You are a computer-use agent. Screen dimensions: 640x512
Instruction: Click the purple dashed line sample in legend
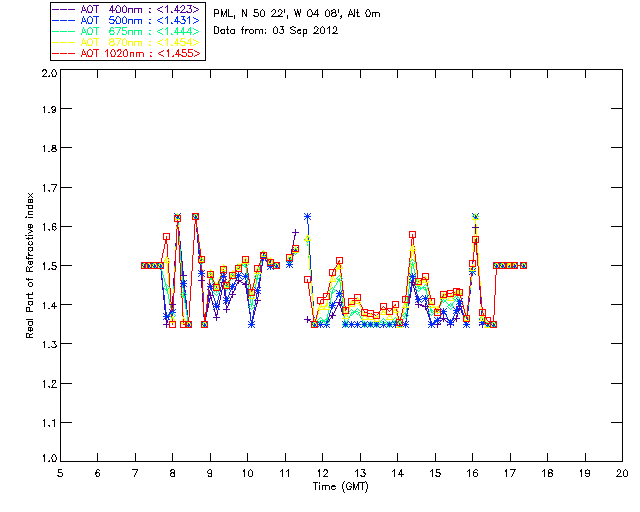(x=64, y=9)
